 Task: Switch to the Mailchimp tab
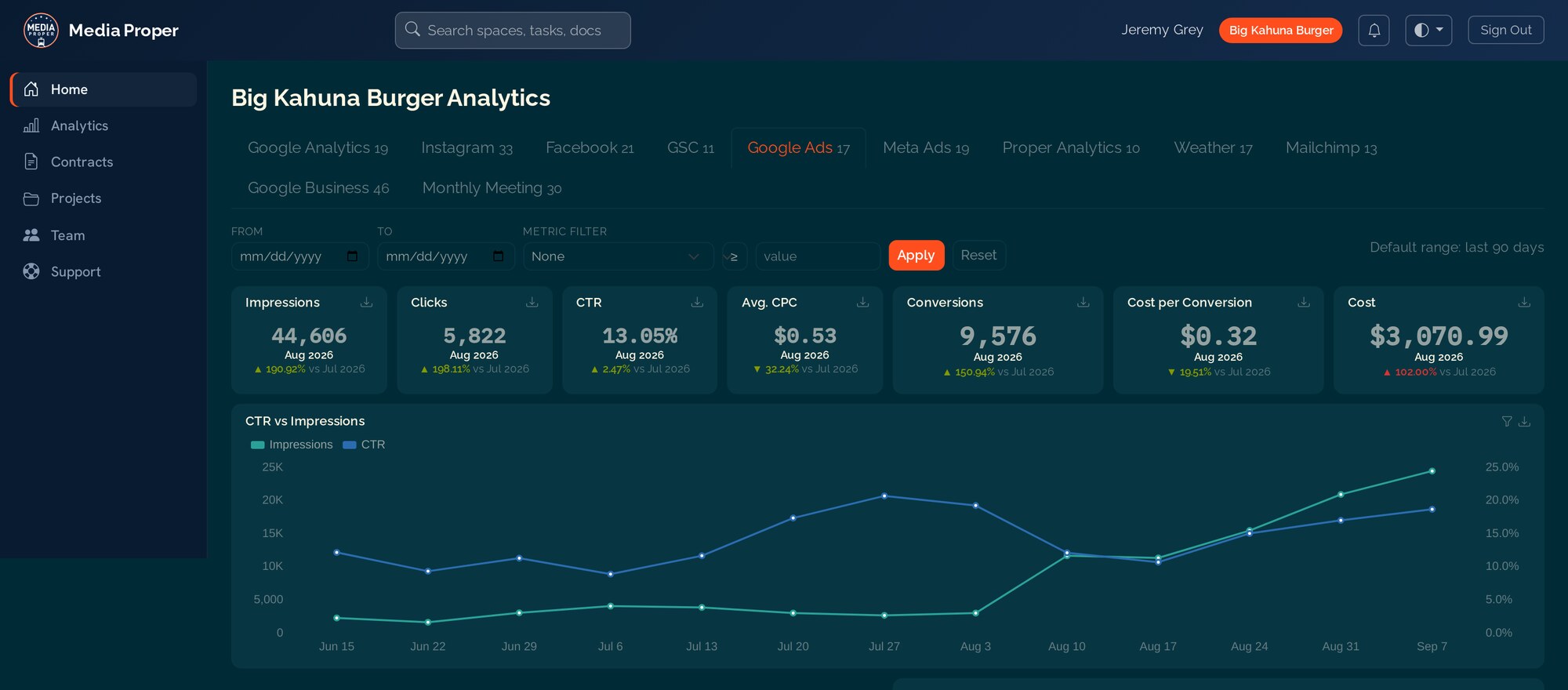(1331, 148)
